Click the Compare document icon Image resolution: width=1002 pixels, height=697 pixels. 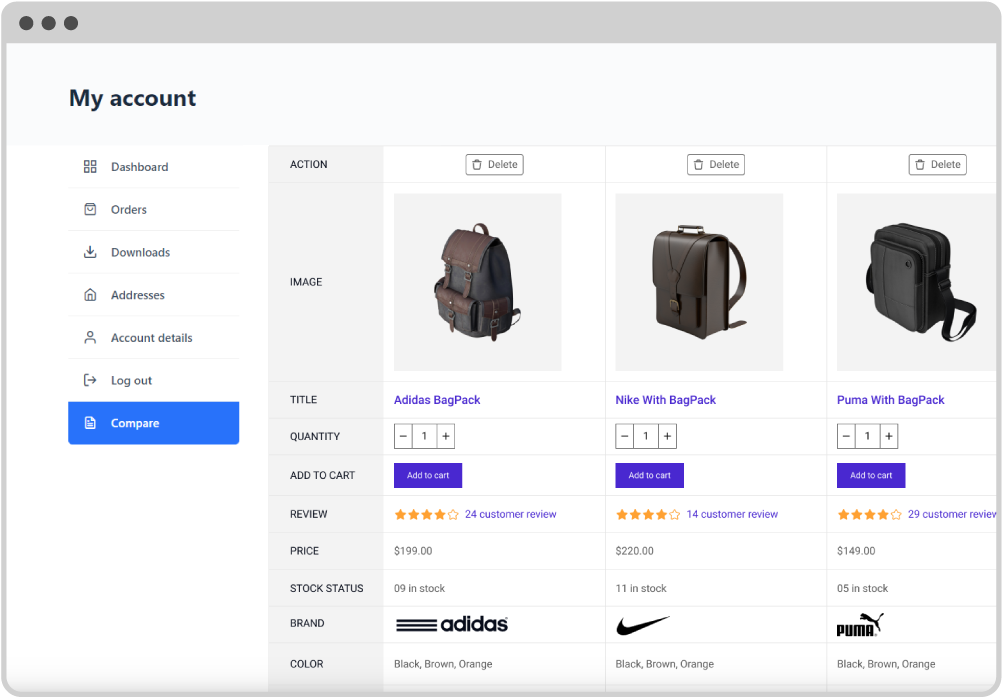(90, 423)
